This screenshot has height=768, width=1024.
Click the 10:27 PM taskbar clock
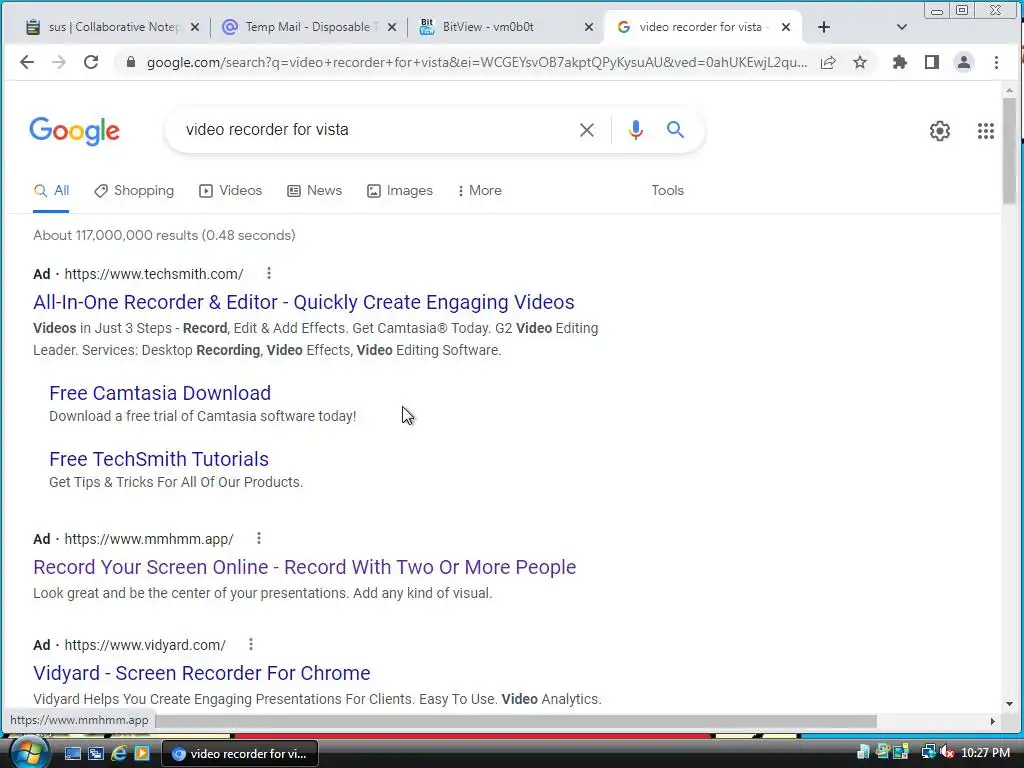[985, 753]
